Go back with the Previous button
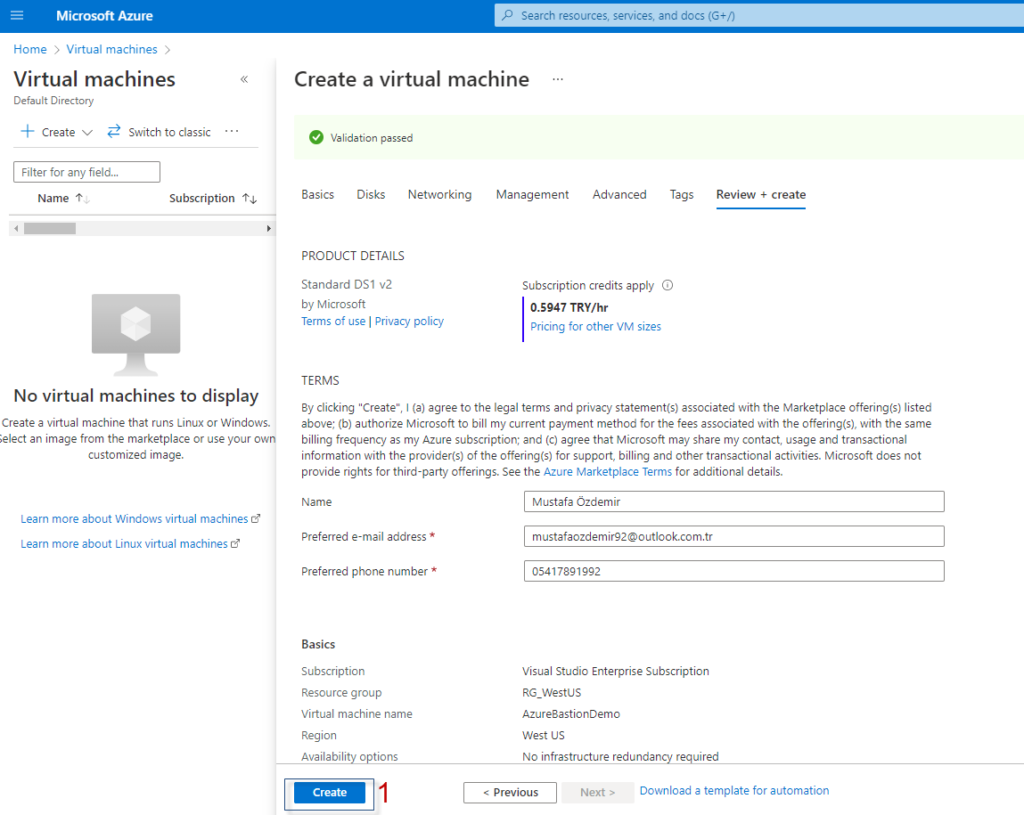 click(x=510, y=792)
